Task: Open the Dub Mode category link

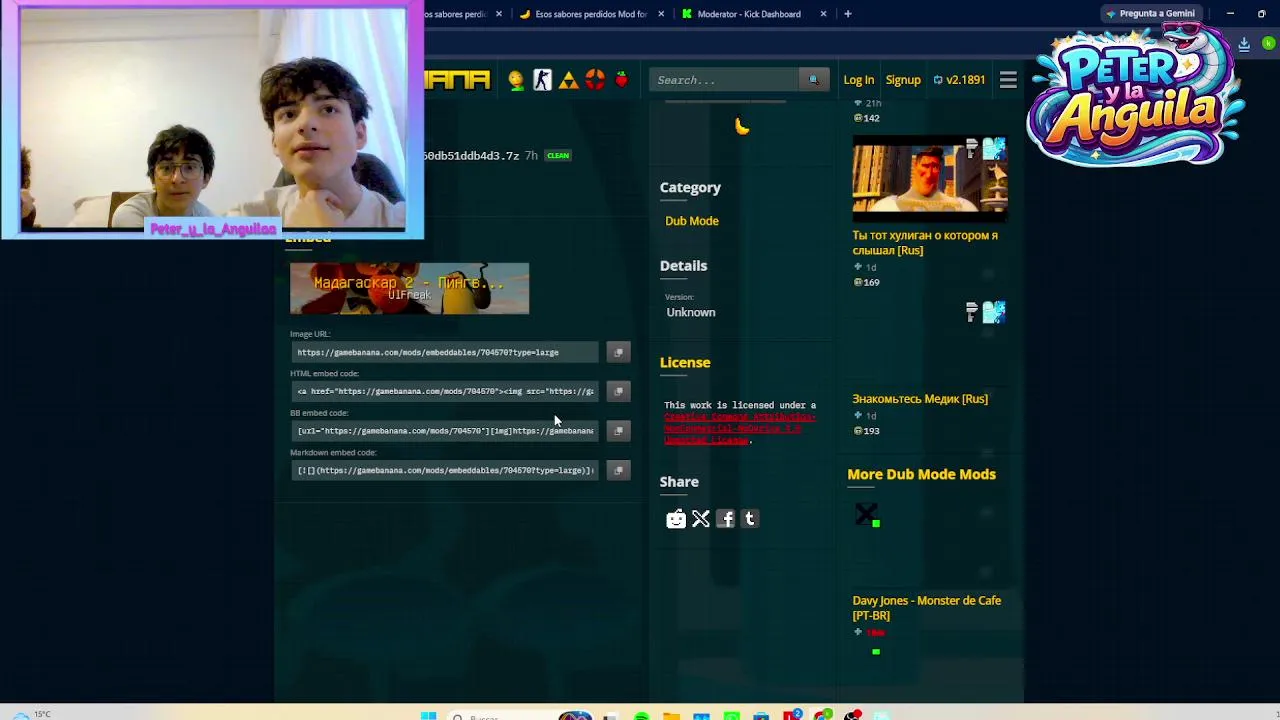Action: pos(692,221)
